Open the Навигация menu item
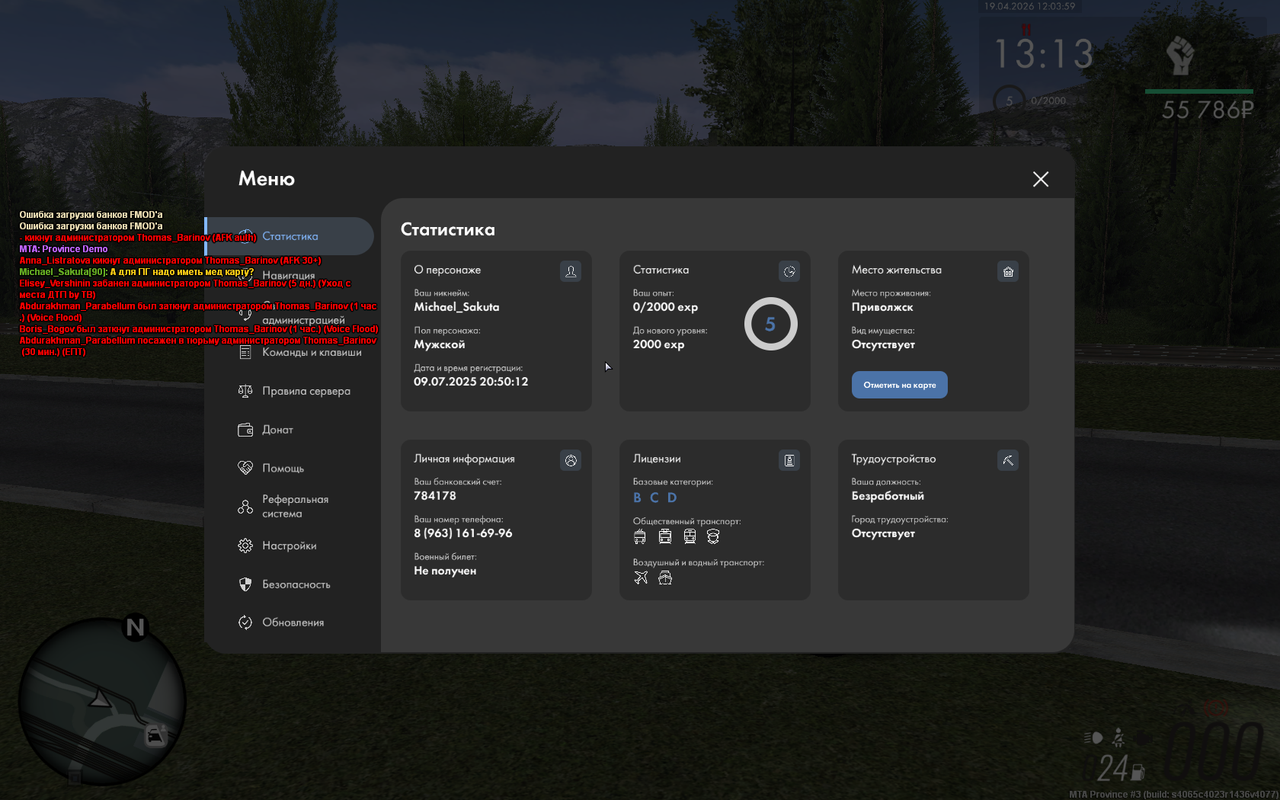The image size is (1280, 800). pyautogui.click(x=289, y=275)
